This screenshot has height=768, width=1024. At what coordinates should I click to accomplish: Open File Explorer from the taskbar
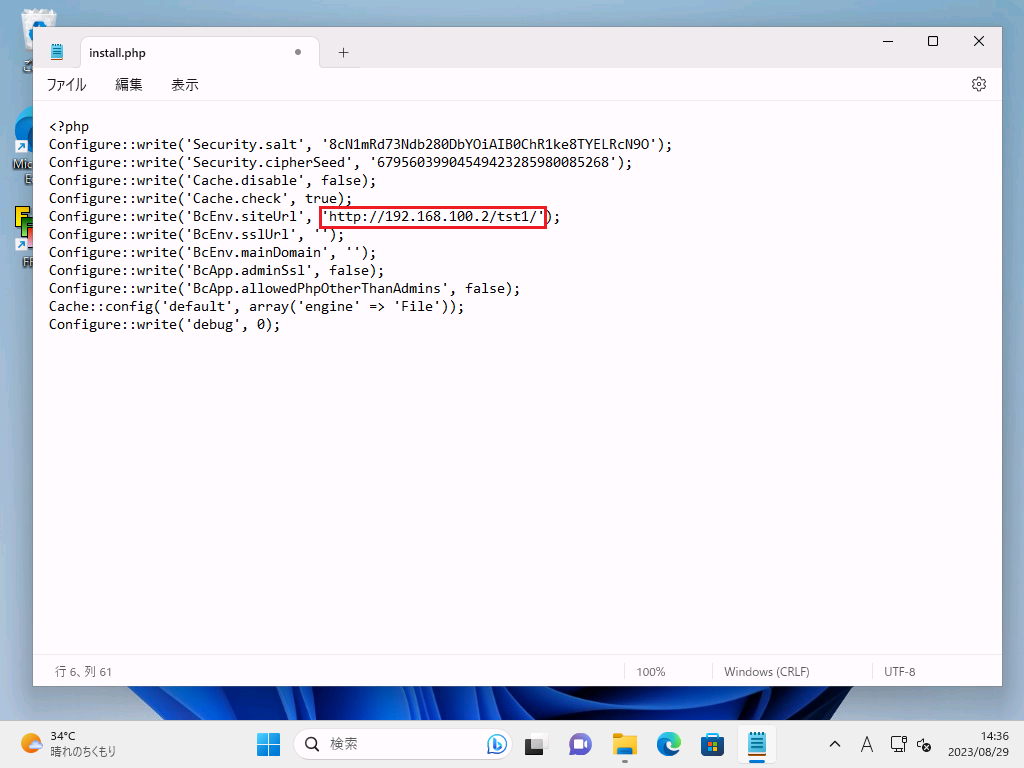click(625, 744)
